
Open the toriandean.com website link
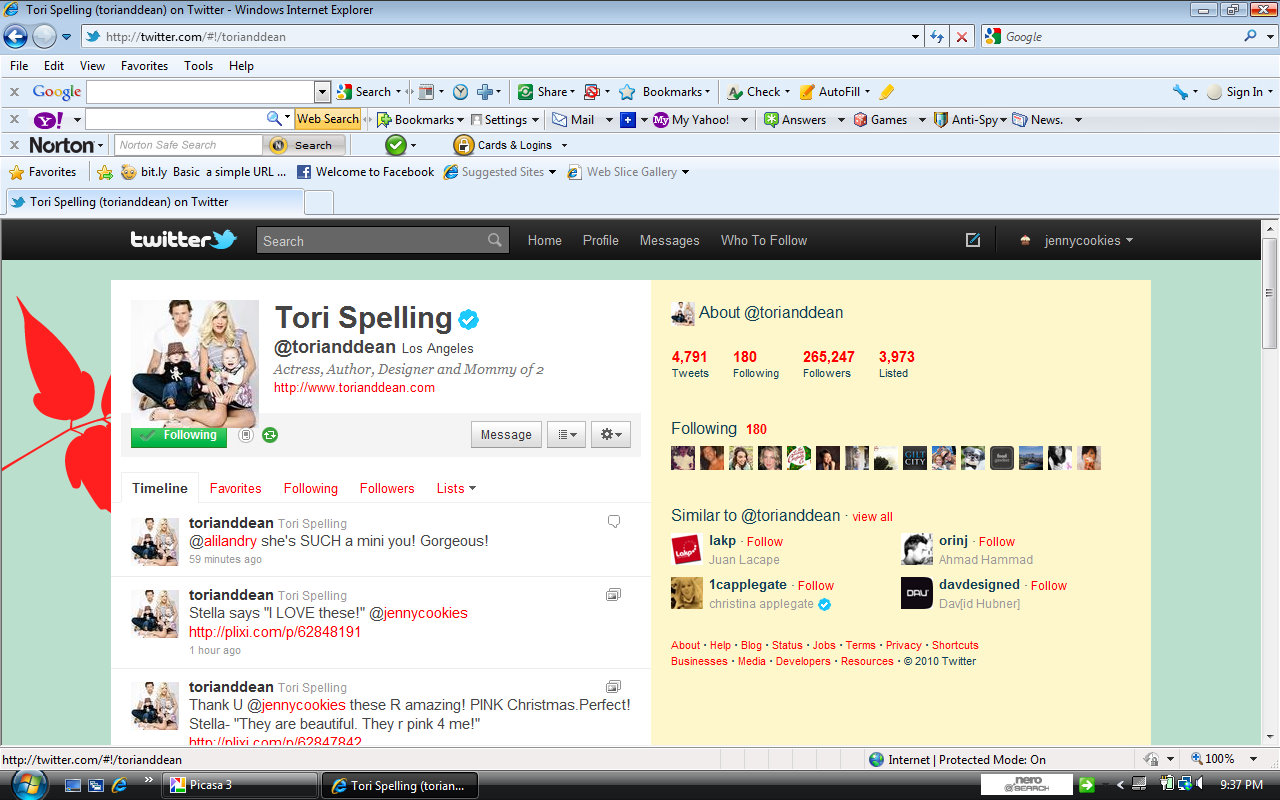(354, 387)
